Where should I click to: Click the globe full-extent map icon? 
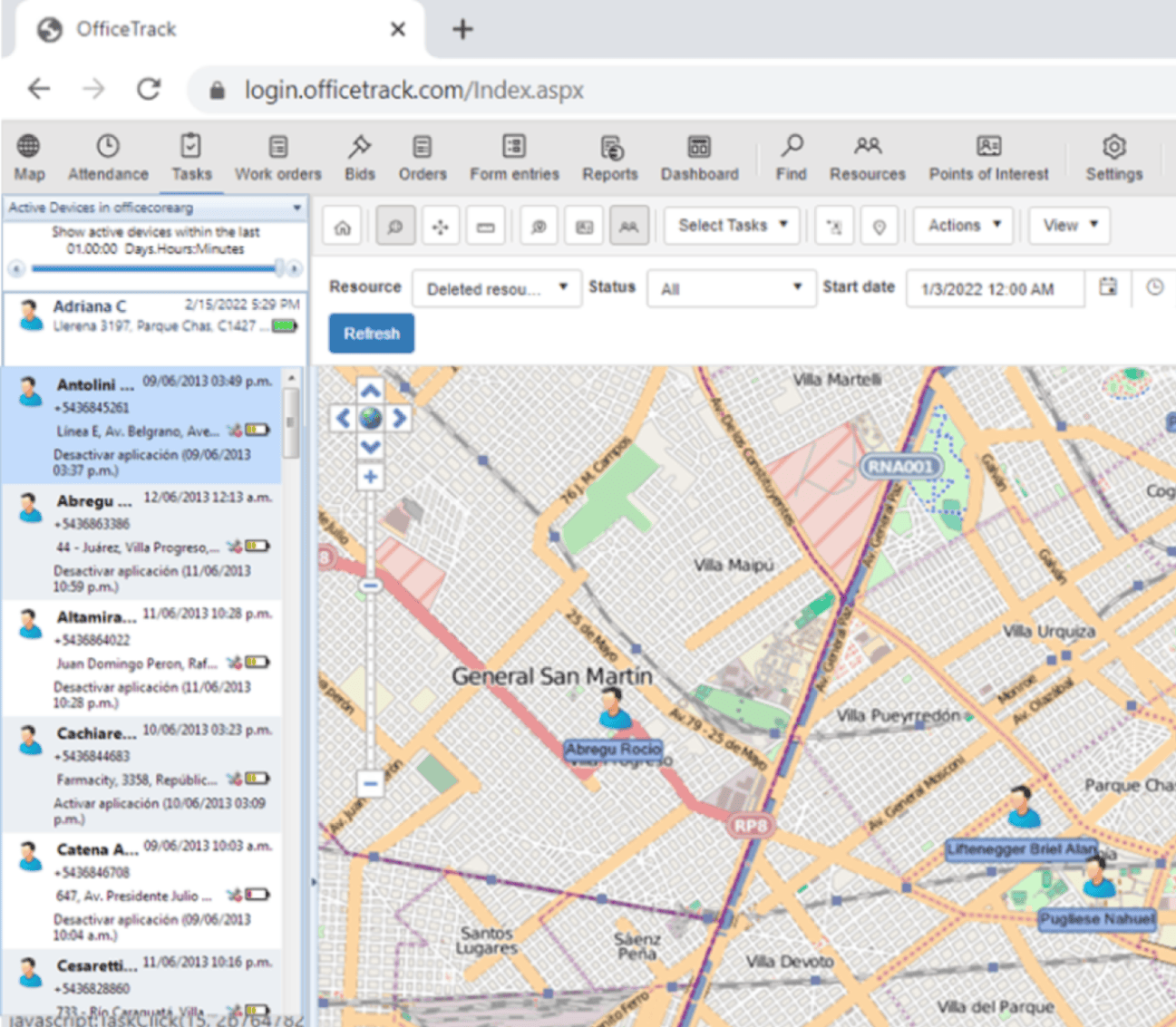pos(370,419)
